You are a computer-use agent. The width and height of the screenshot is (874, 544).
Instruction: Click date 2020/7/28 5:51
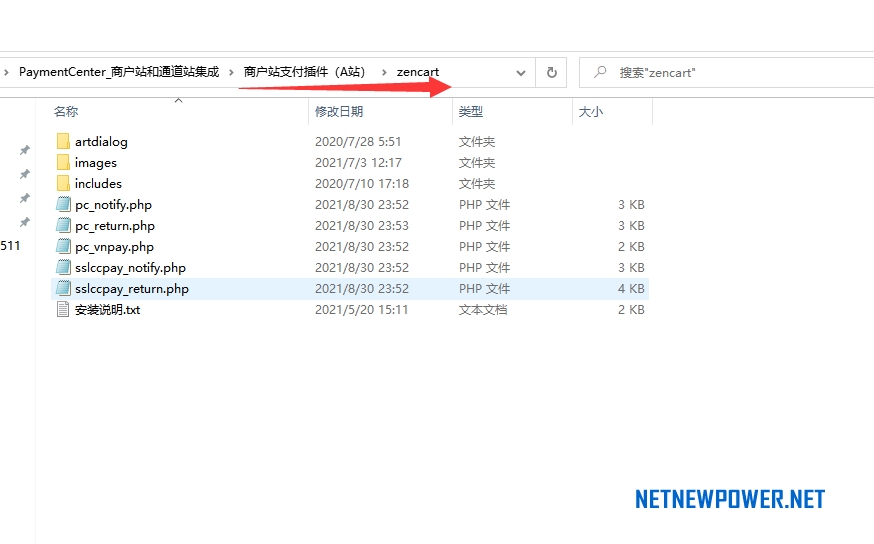pos(358,142)
